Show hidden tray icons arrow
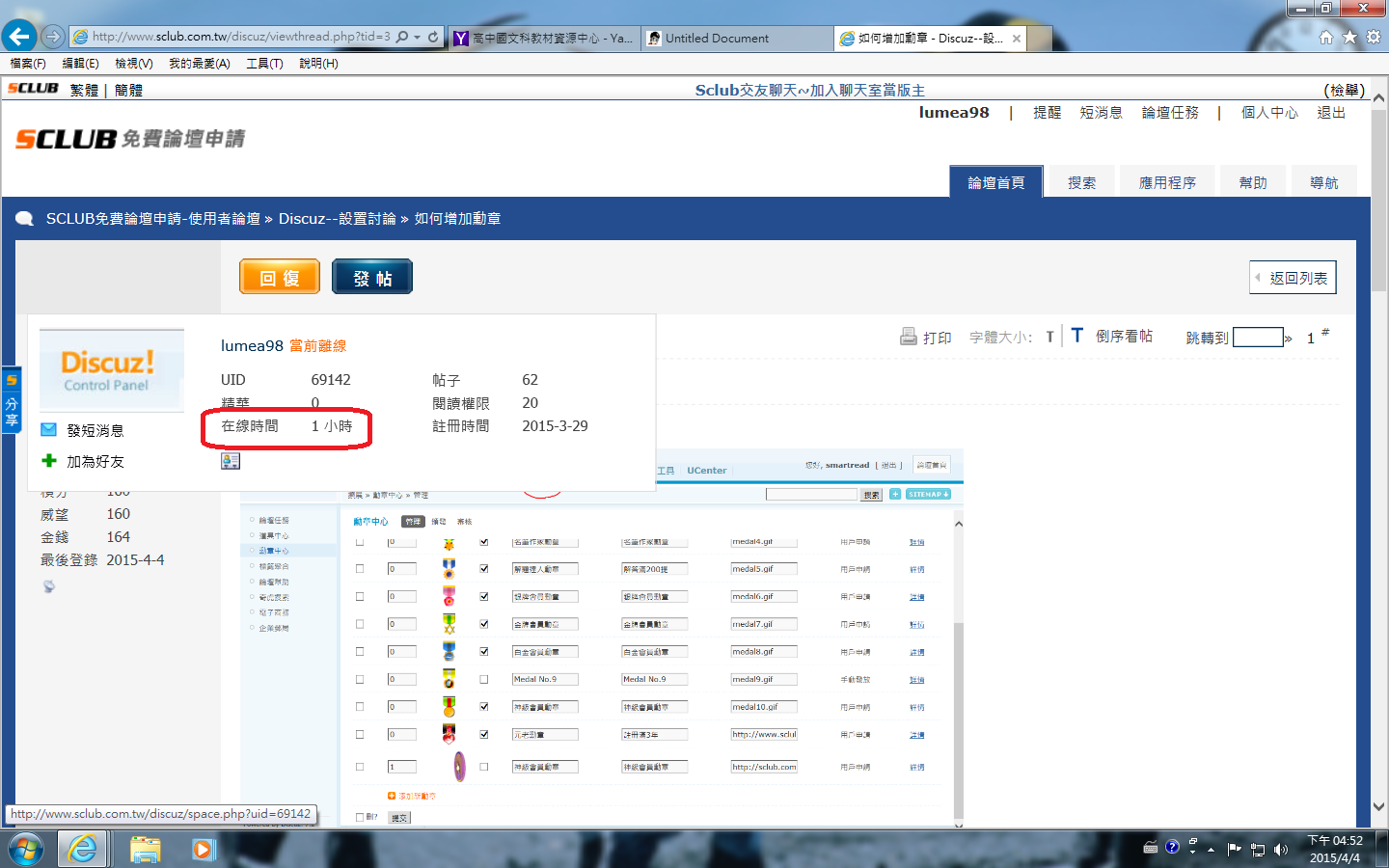The image size is (1389, 868). 1211,850
